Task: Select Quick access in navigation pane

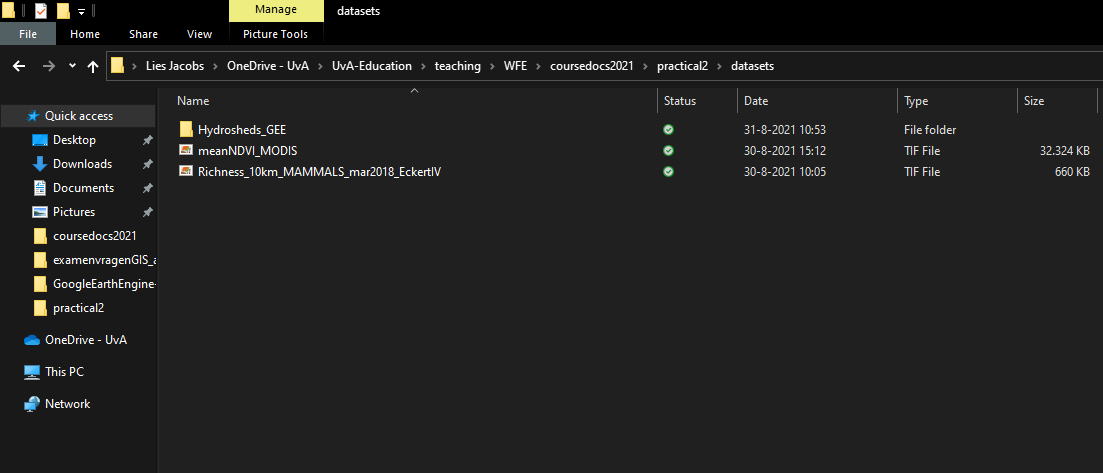Action: [x=77, y=116]
